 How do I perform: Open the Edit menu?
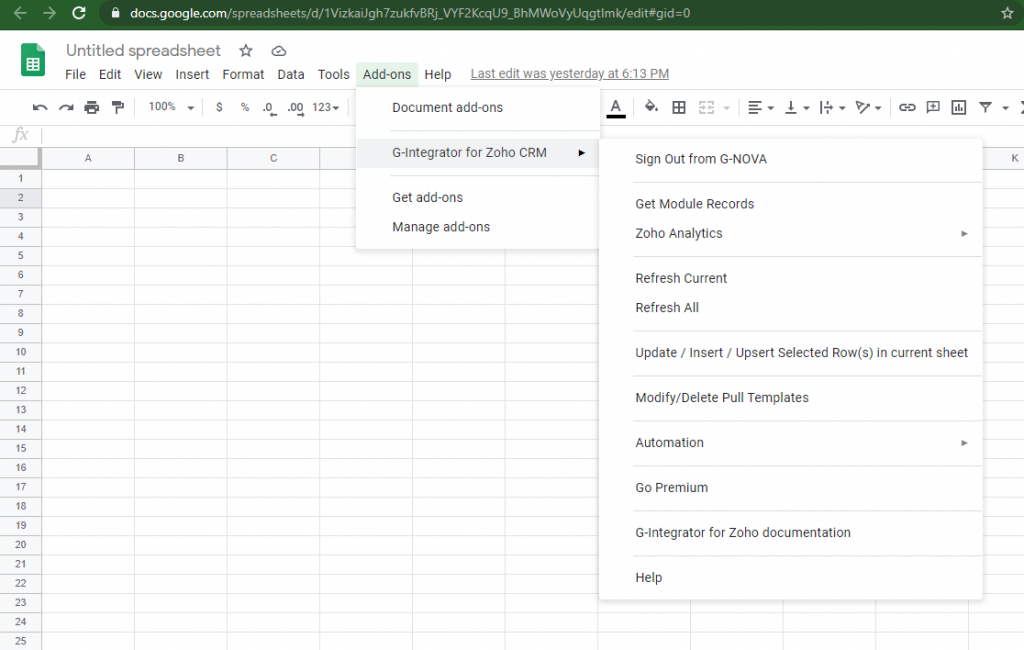pos(110,74)
